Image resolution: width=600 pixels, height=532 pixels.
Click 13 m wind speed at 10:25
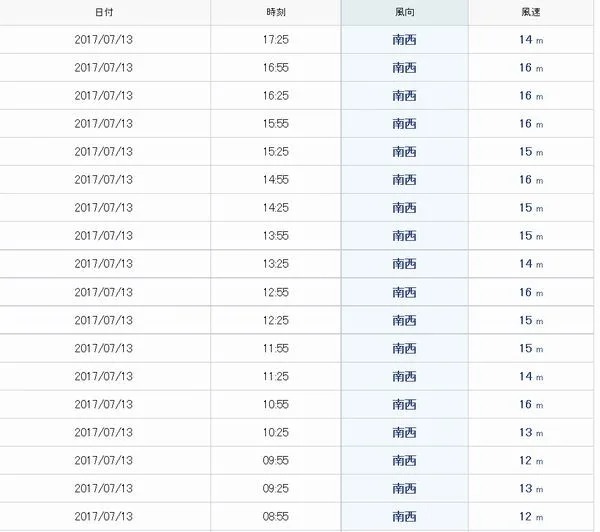coord(531,432)
